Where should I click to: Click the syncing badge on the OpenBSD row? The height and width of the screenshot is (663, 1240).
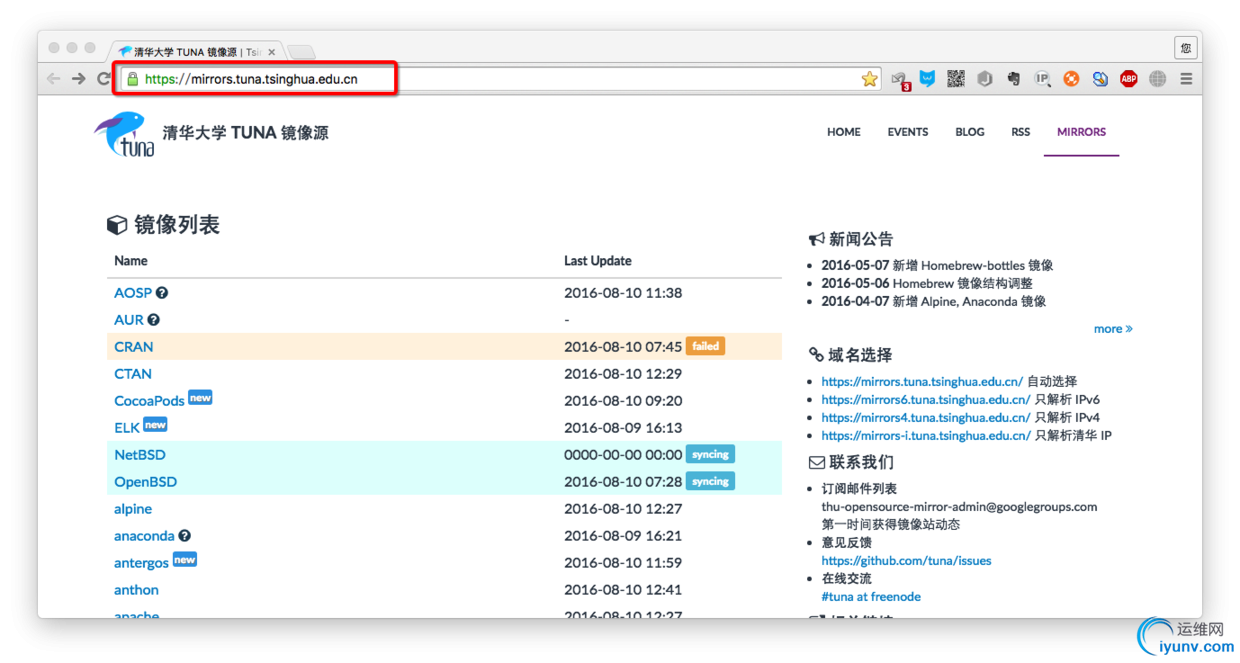coord(710,481)
